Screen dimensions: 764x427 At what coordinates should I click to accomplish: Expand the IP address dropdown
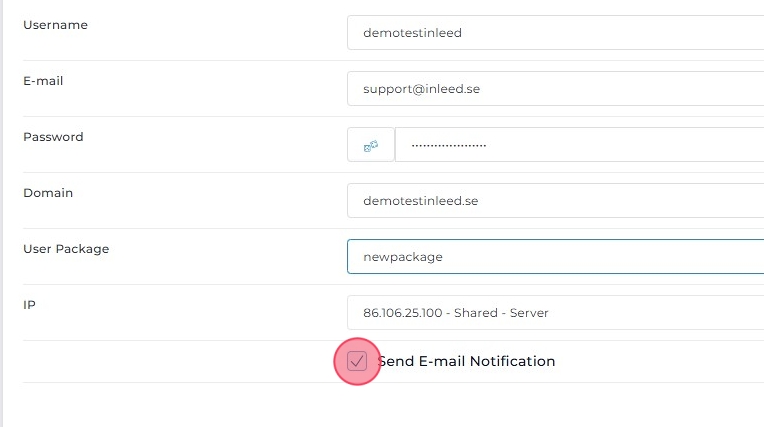pos(555,313)
